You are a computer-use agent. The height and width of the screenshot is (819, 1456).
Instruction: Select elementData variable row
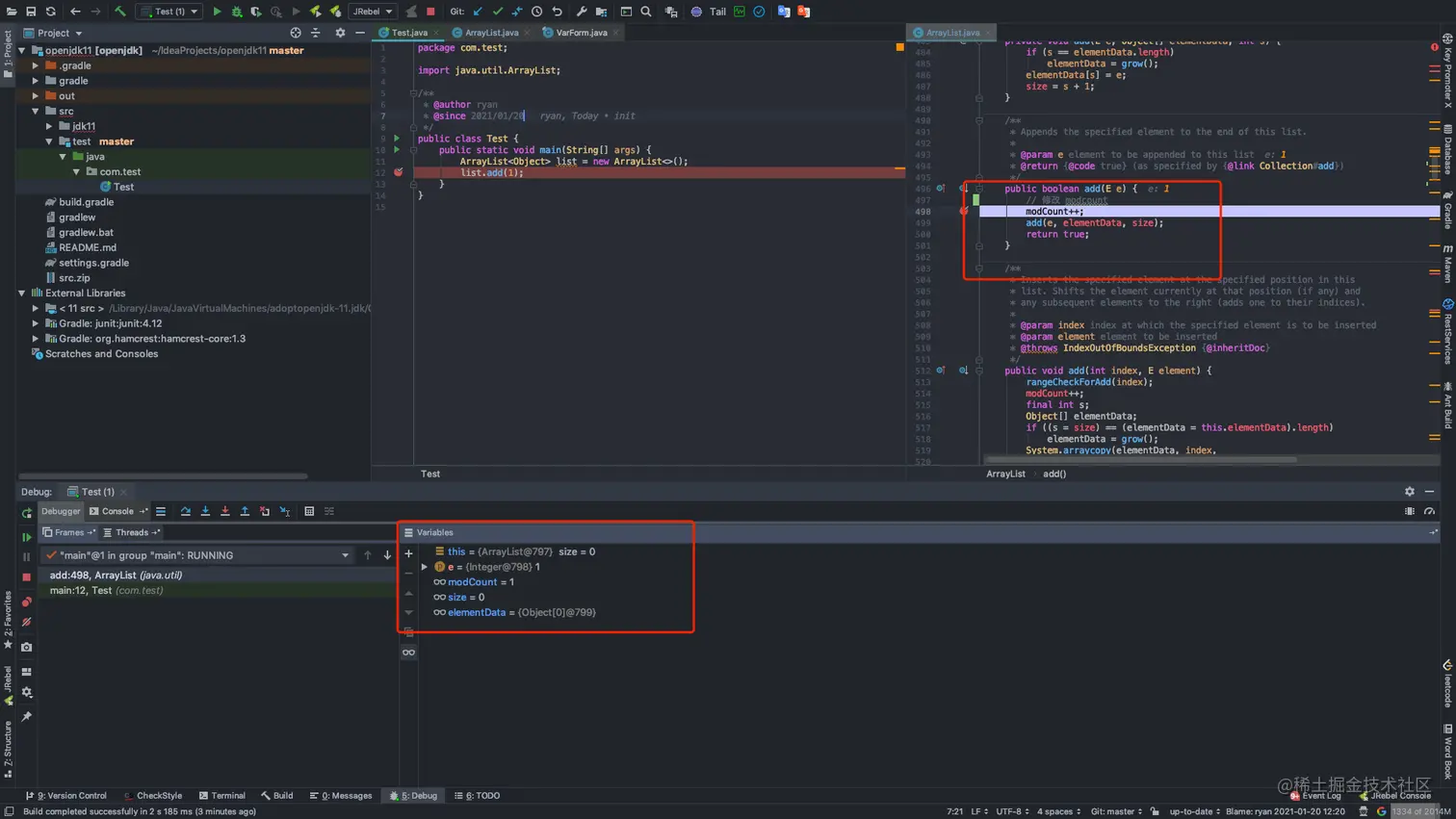tap(514, 612)
